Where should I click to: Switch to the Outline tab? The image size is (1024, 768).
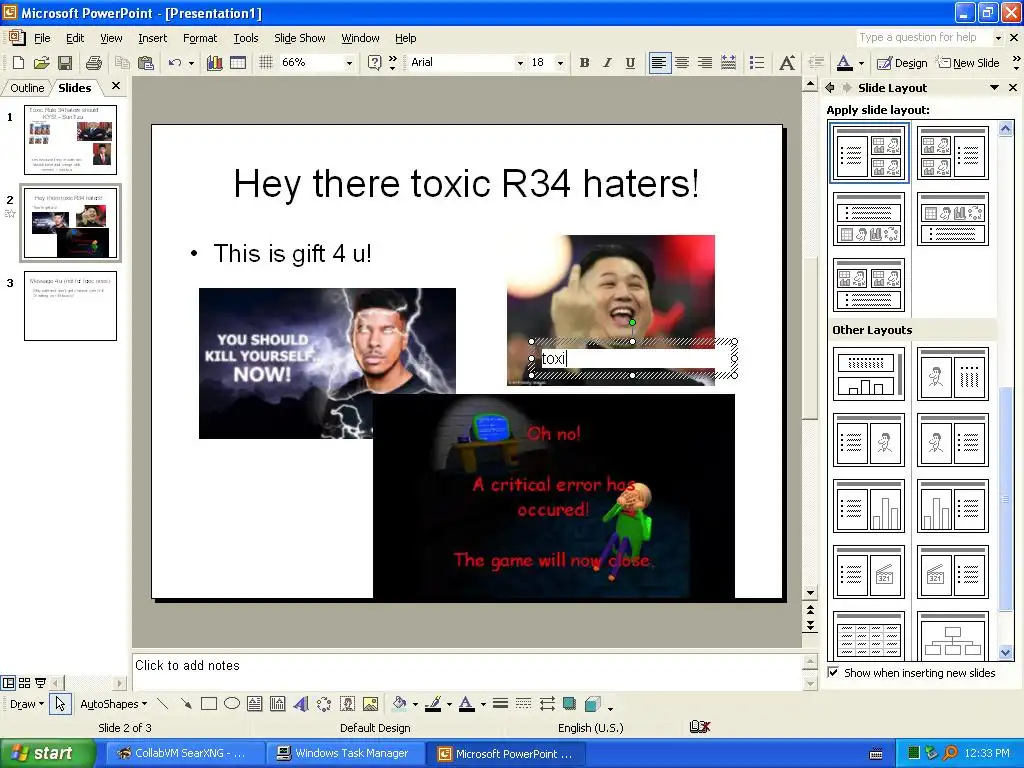coord(27,88)
